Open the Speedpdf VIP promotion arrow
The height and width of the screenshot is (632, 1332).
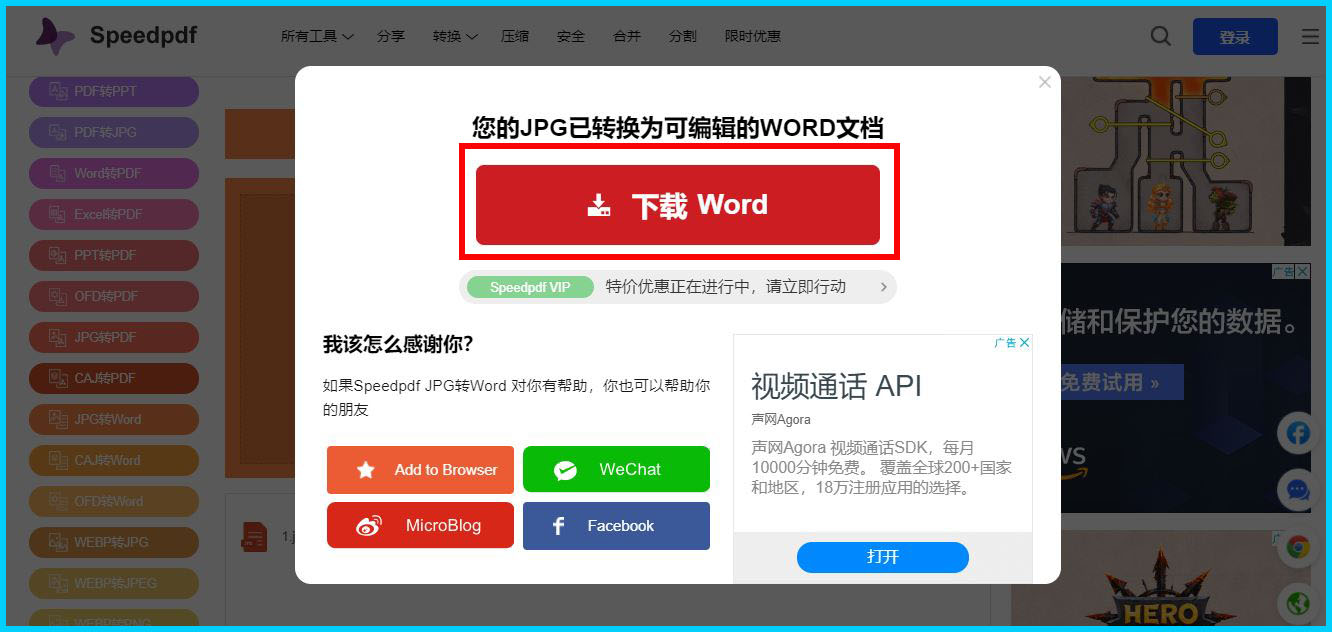[882, 287]
